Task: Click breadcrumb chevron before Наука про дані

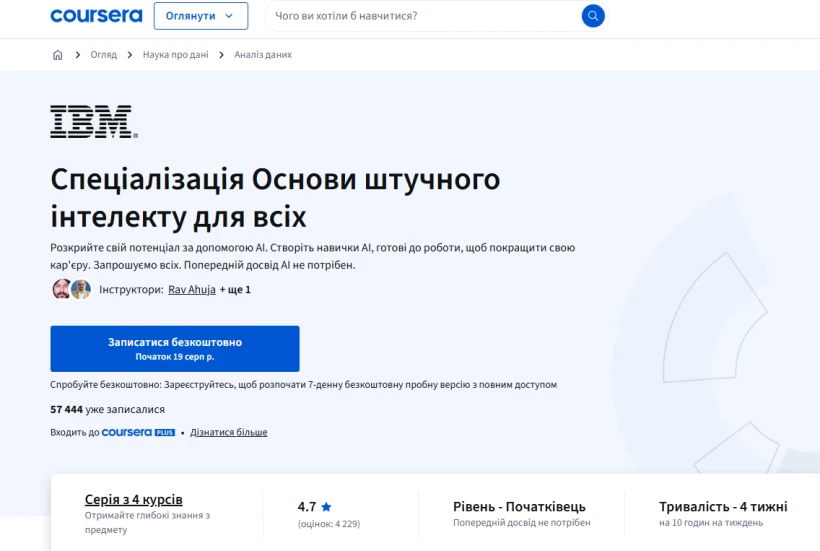Action: tap(130, 54)
